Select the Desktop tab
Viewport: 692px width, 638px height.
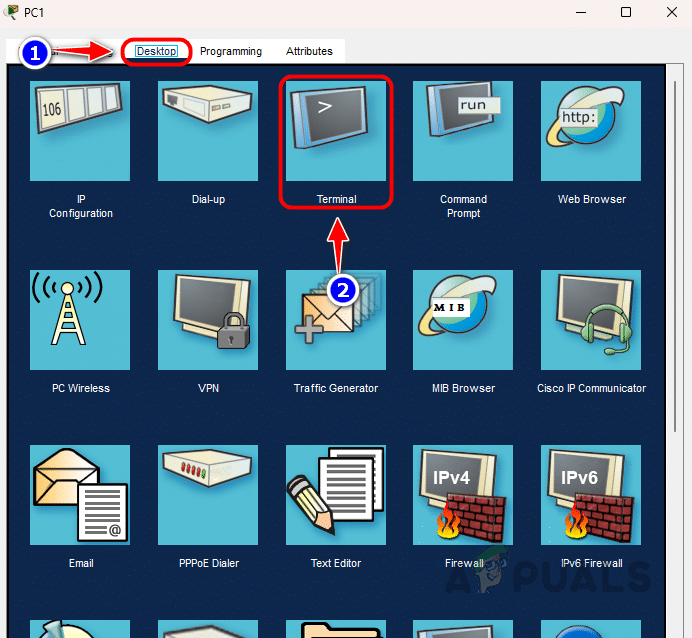[156, 51]
